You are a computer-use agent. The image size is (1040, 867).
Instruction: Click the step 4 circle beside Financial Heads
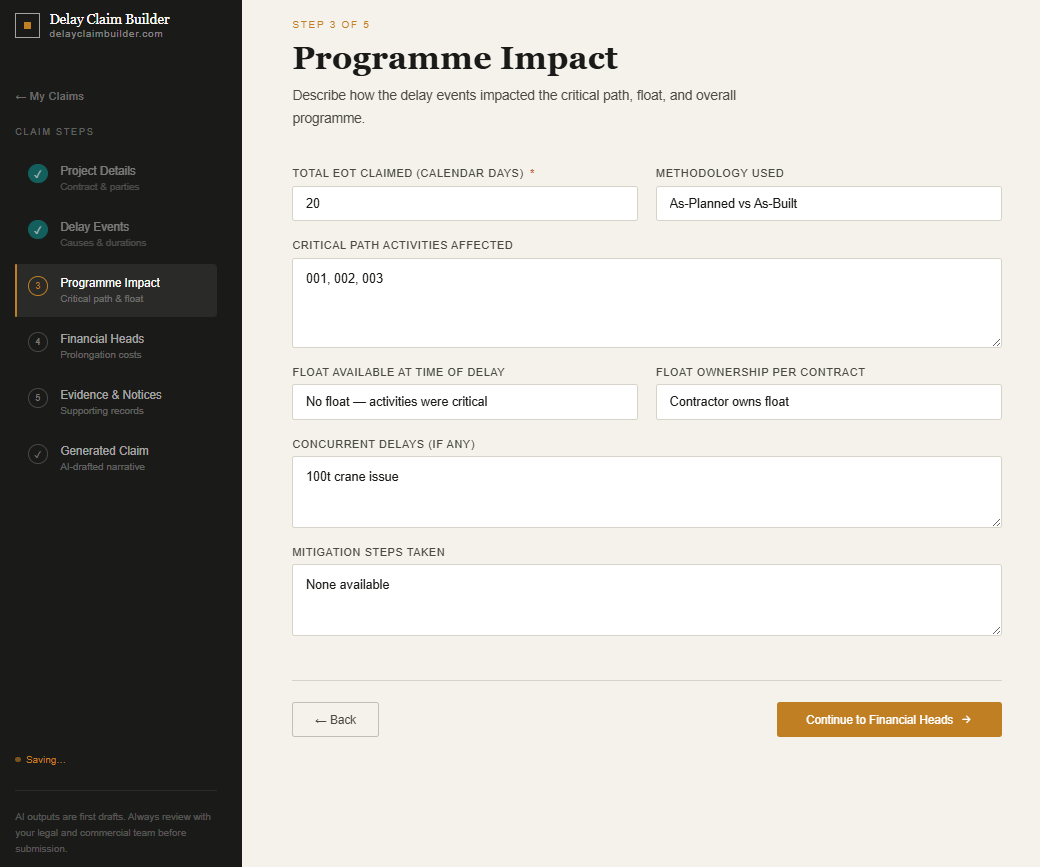(x=38, y=341)
